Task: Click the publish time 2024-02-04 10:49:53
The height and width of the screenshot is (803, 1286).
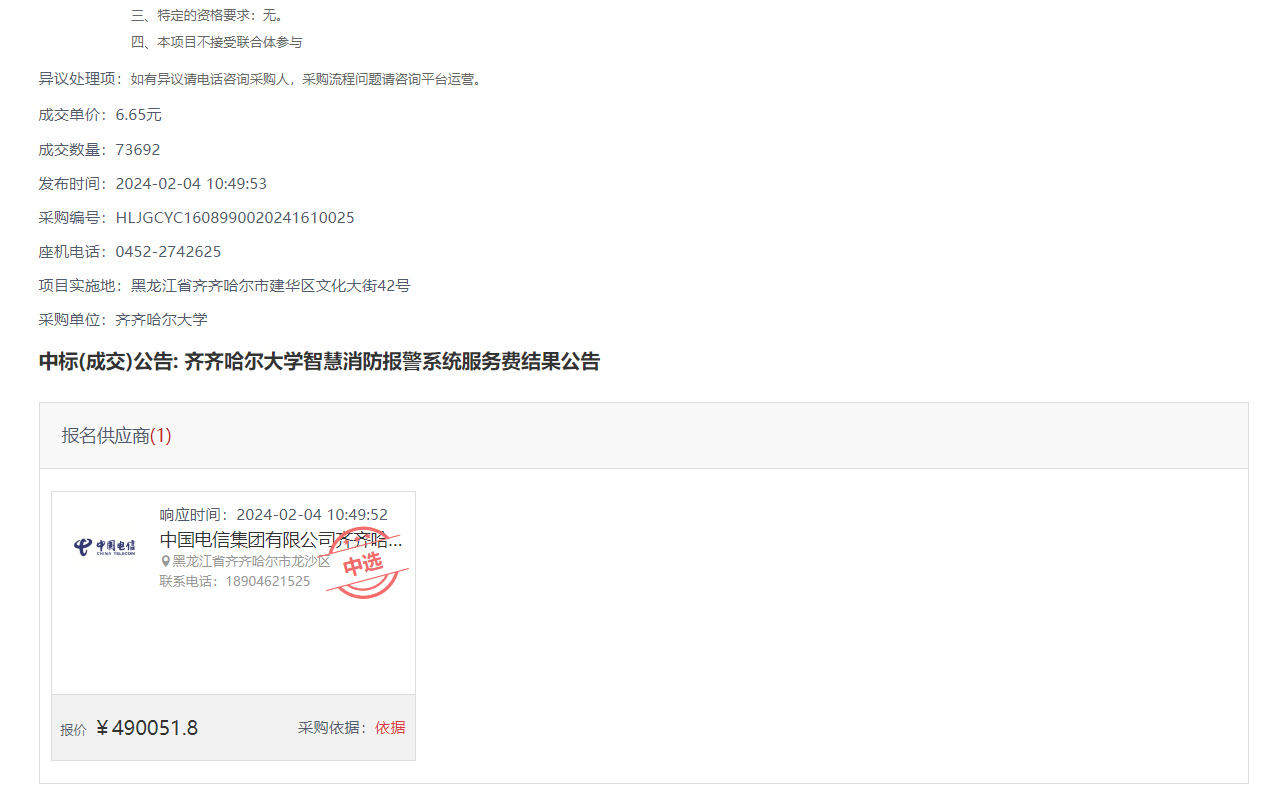Action: 191,184
